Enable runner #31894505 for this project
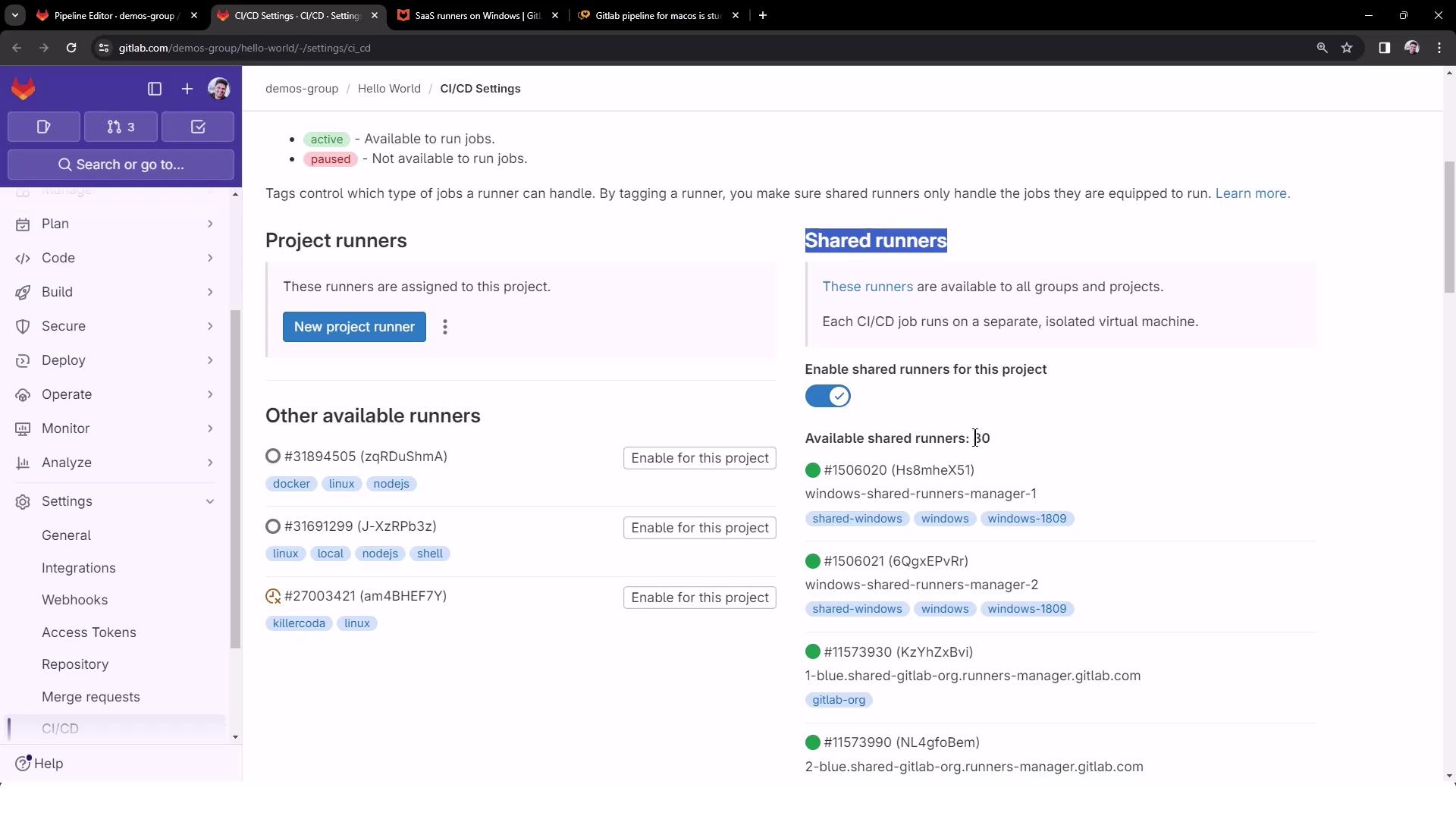1456x819 pixels. [699, 459]
